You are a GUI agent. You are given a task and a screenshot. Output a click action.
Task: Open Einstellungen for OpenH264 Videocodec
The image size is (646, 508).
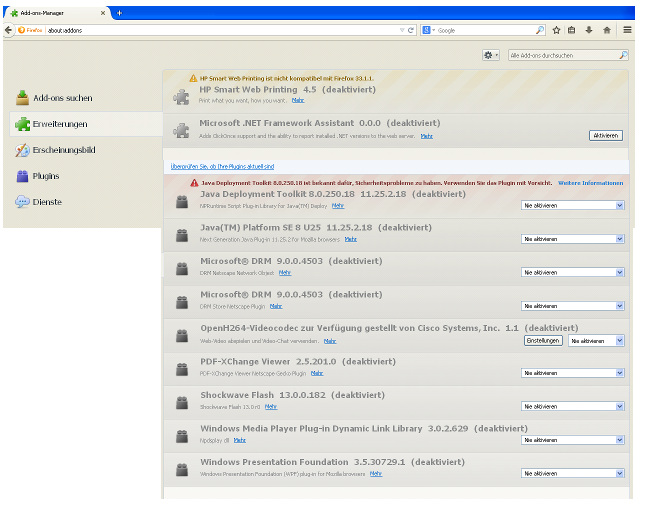pyautogui.click(x=543, y=341)
